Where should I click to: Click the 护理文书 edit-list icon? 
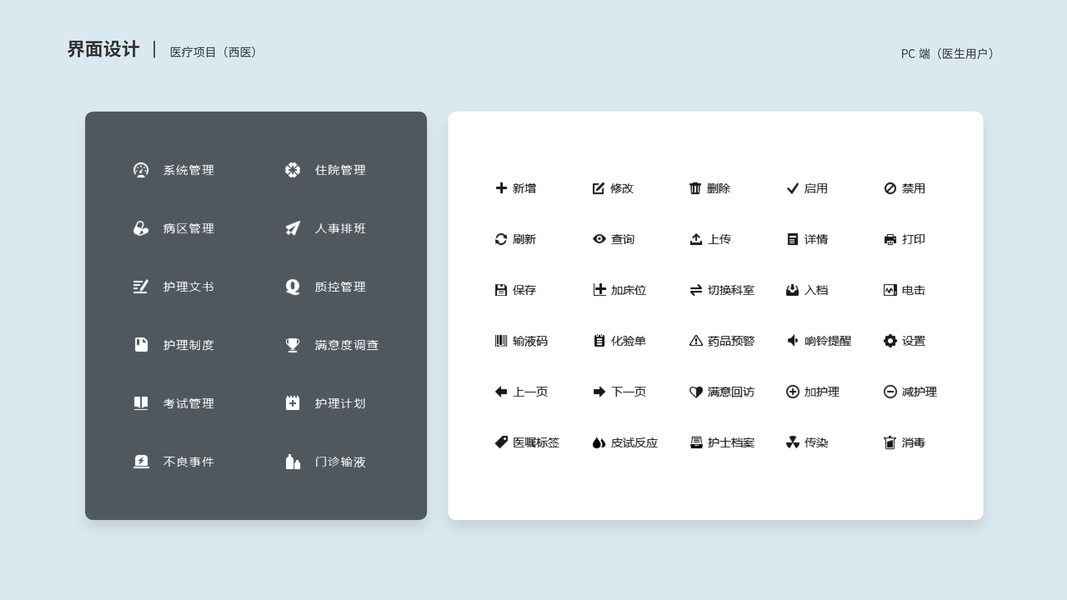click(141, 287)
